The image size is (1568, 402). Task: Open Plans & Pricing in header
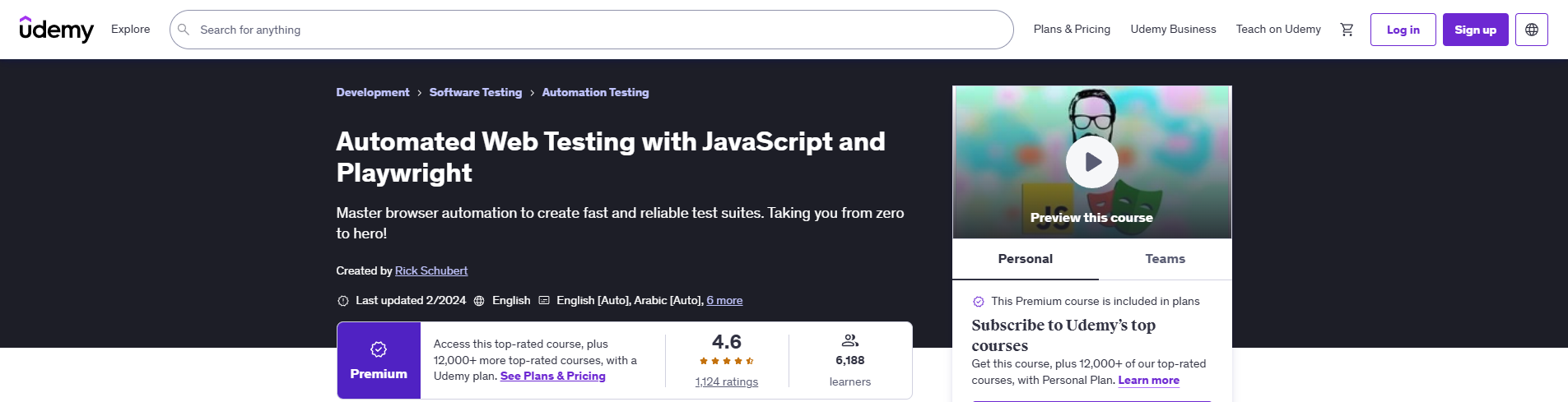tap(1072, 29)
